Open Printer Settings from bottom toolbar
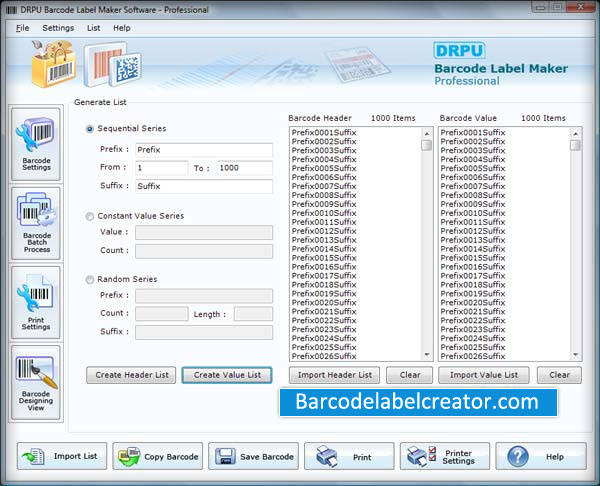Viewport: 600px width, 486px height. click(x=445, y=456)
